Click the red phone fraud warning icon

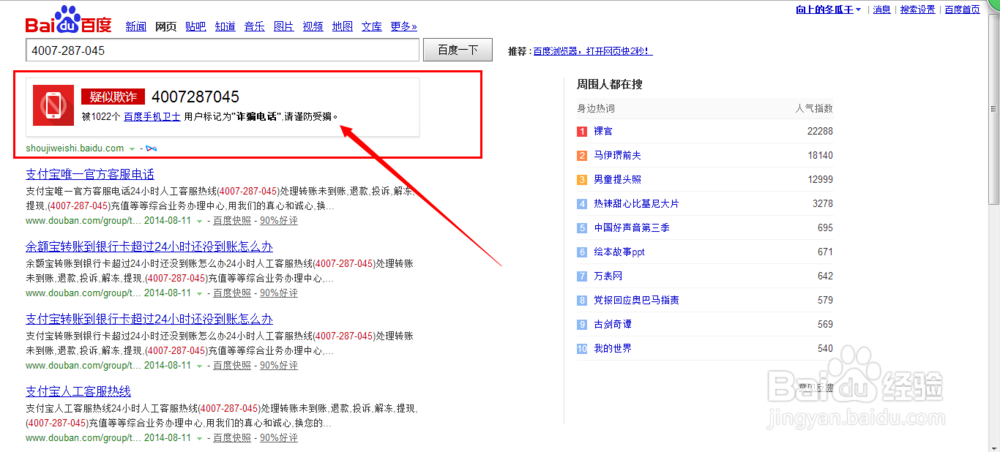54,105
